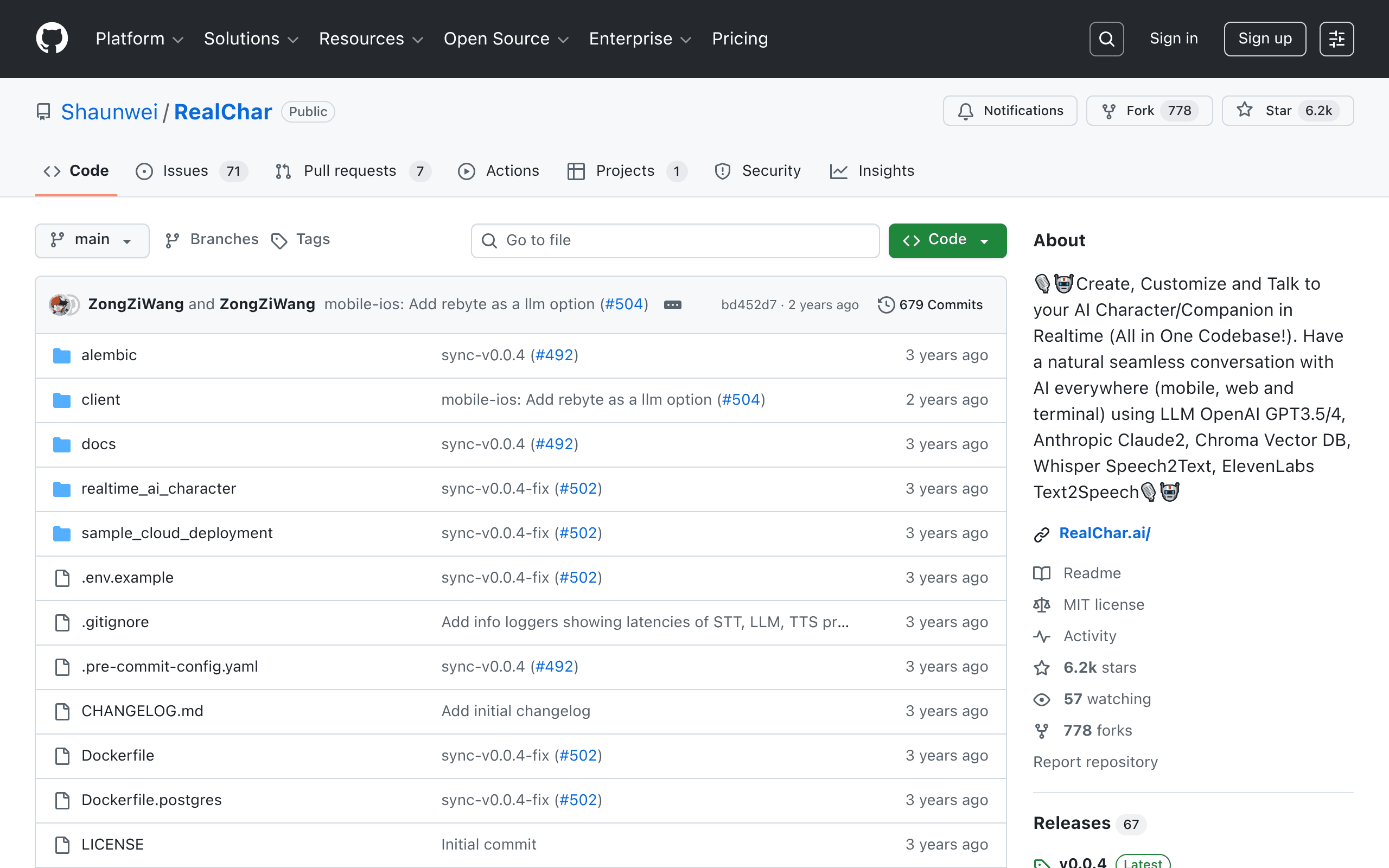Open the client folder
This screenshot has height=868, width=1389.
[x=100, y=400]
